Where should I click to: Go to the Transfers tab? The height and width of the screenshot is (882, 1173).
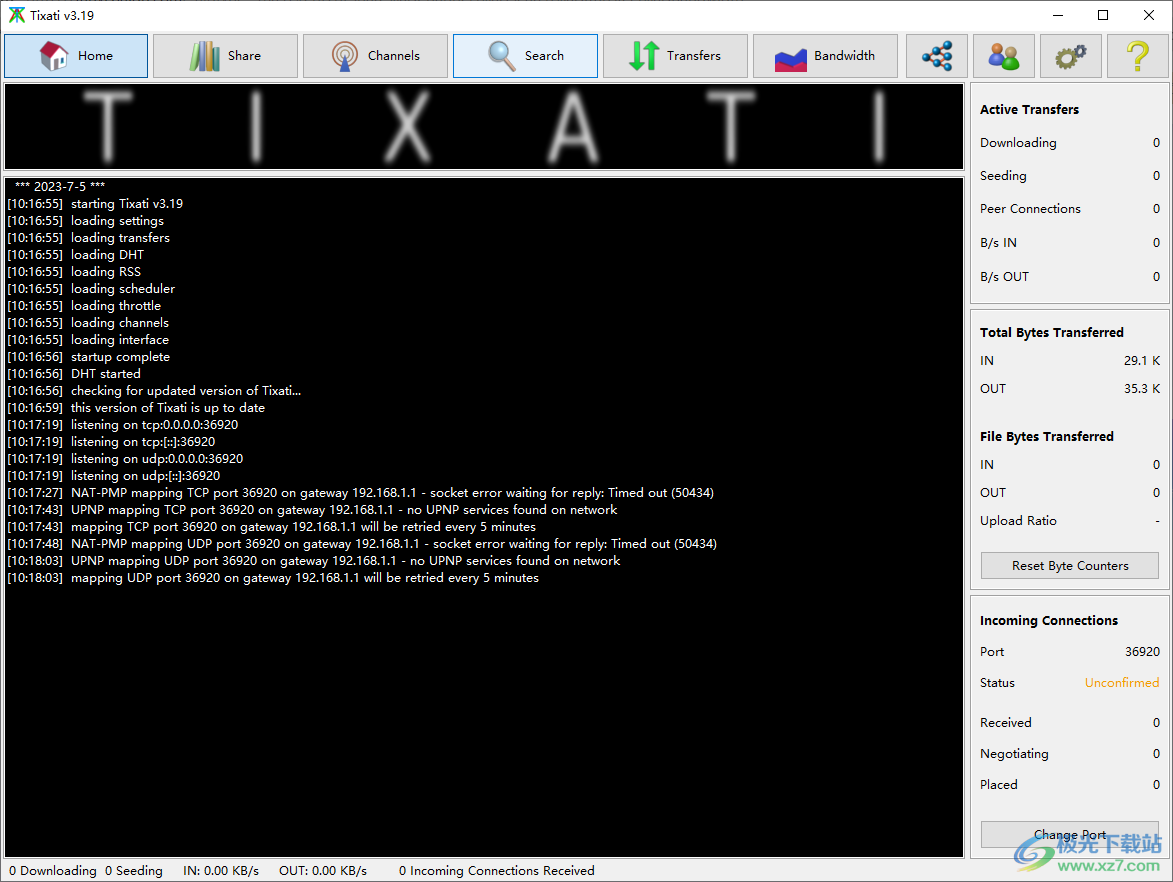tap(675, 55)
